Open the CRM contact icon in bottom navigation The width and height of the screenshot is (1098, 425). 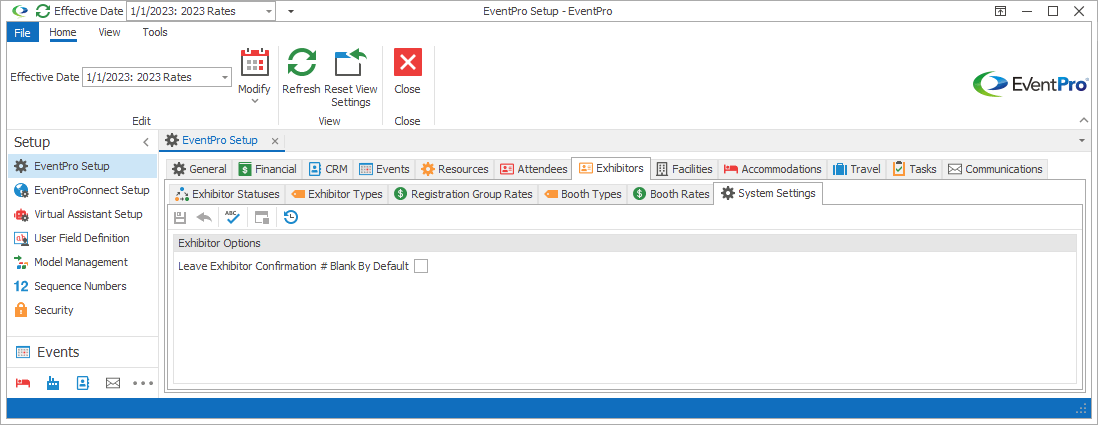pos(83,383)
